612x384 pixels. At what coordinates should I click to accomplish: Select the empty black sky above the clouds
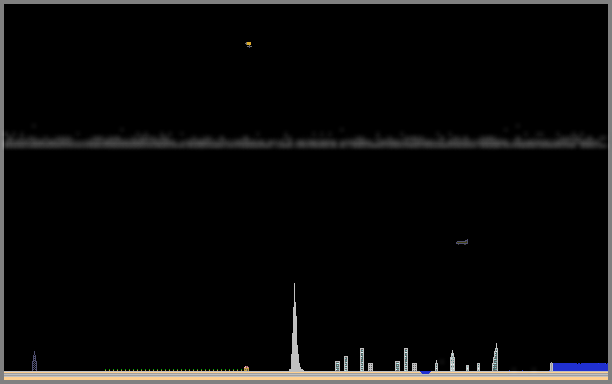306,78
